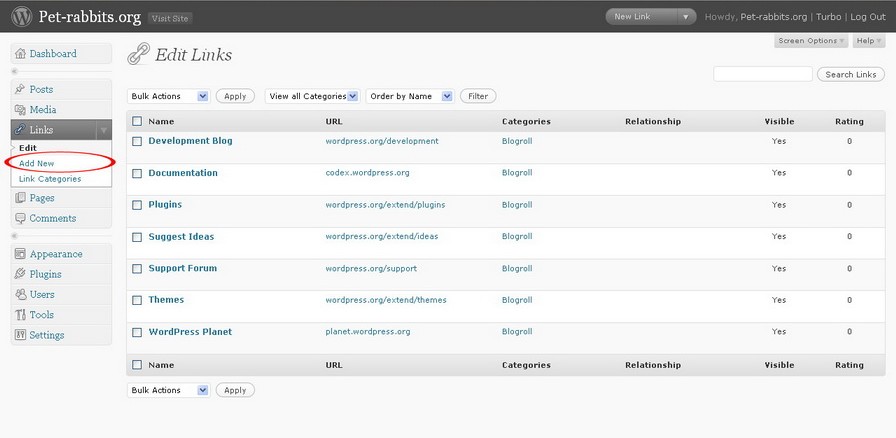The image size is (896, 438).
Task: Check the Development Blog row checkbox
Action: [137, 141]
